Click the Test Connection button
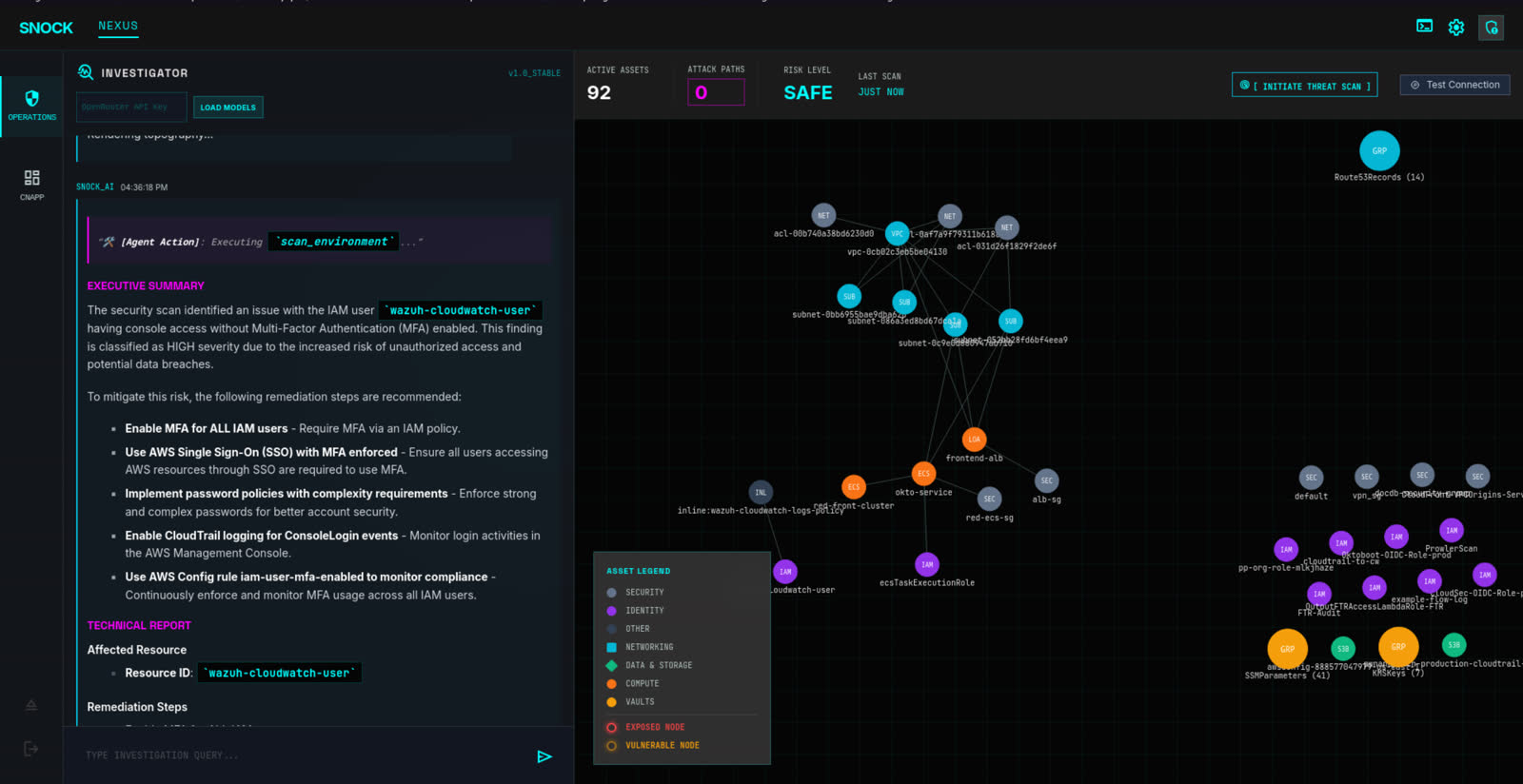1523x784 pixels. pos(1454,85)
